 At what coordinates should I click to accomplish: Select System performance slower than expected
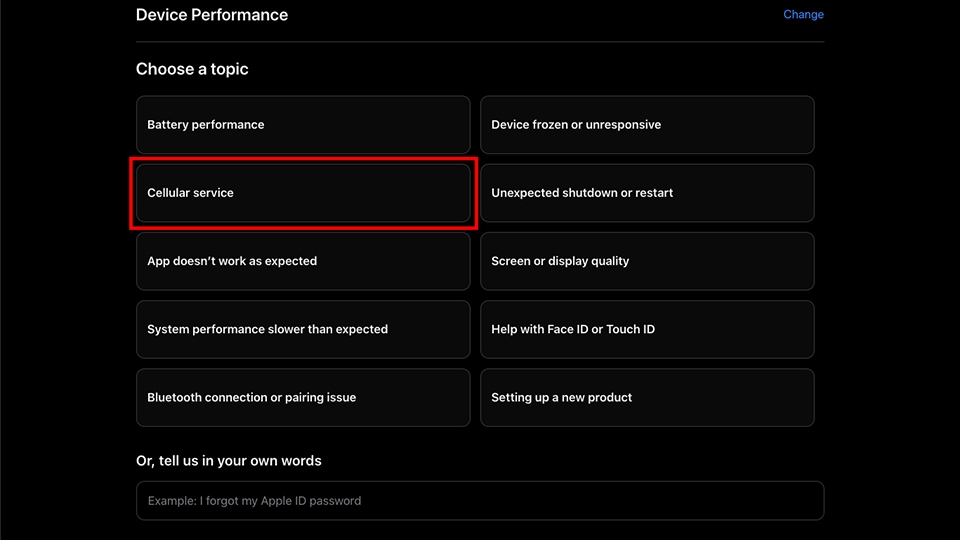pos(303,329)
